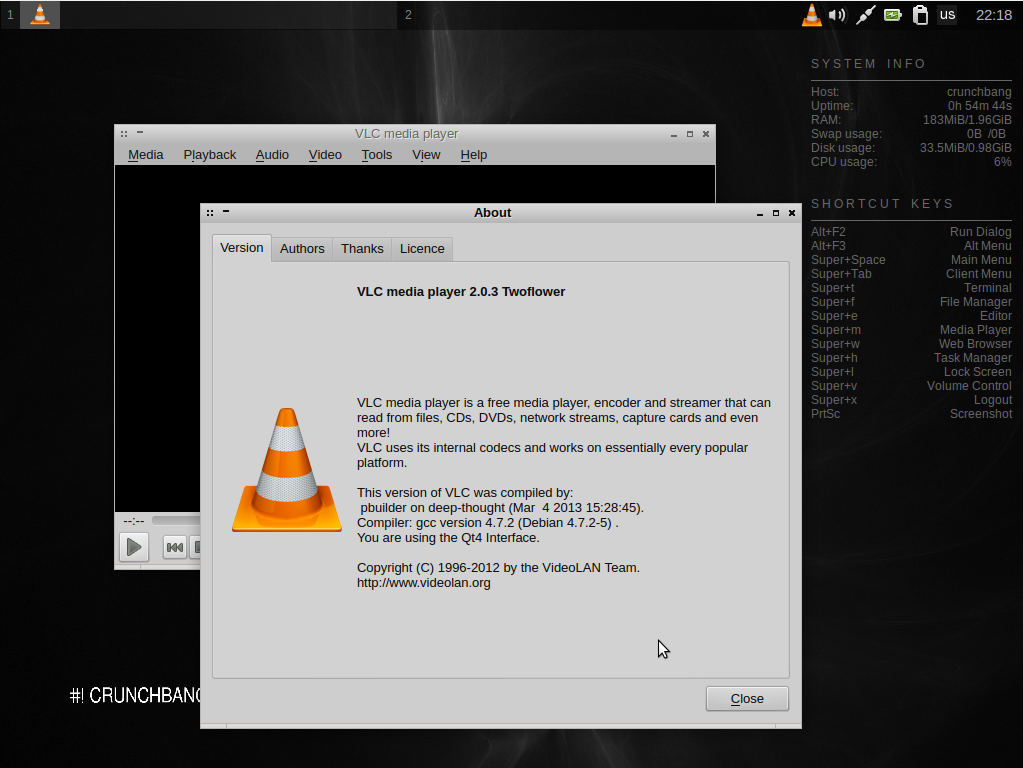Open the Playback menu
The width and height of the screenshot is (1023, 768).
coord(209,155)
